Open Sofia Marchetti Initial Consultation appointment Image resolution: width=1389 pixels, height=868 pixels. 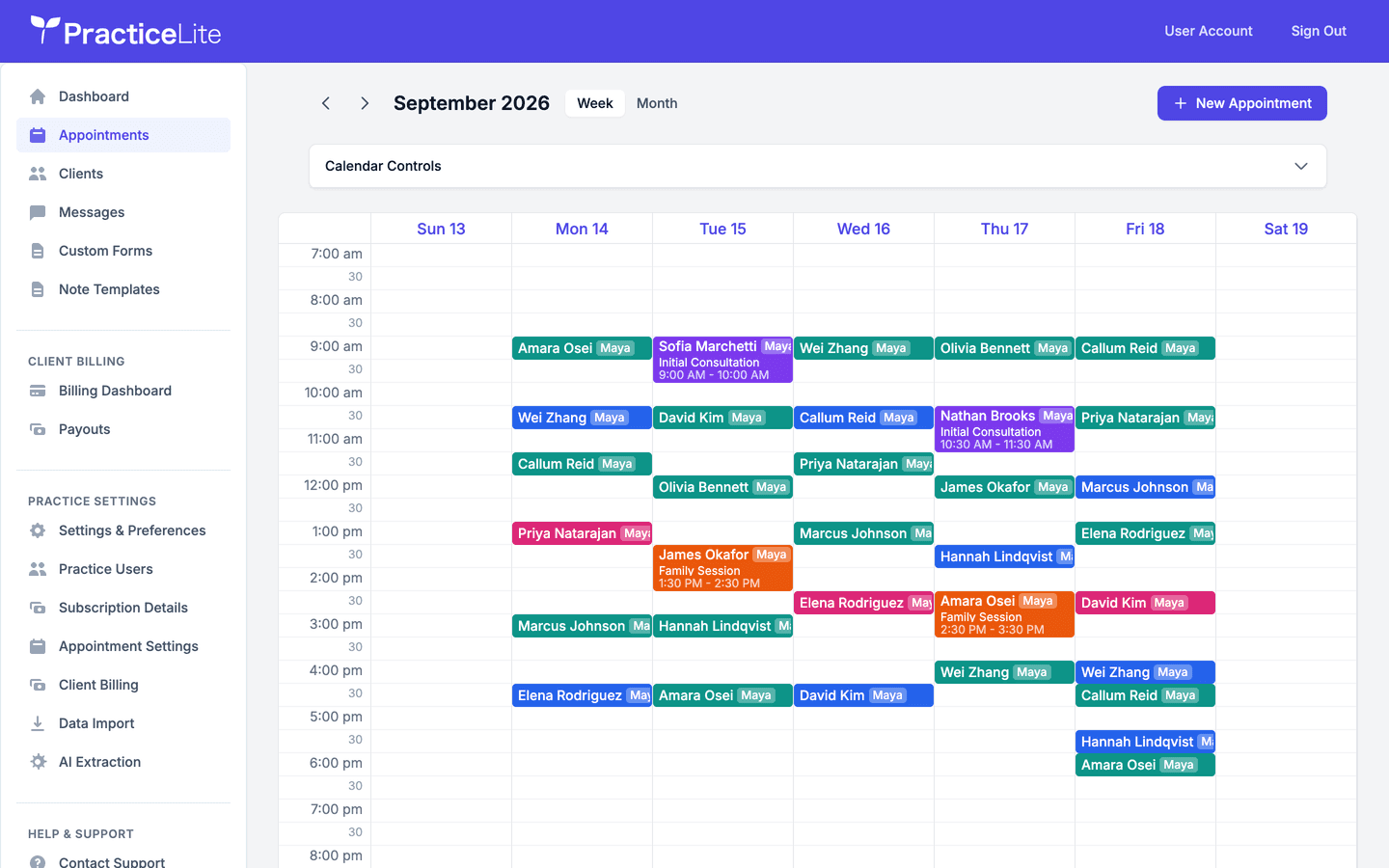[x=722, y=360]
